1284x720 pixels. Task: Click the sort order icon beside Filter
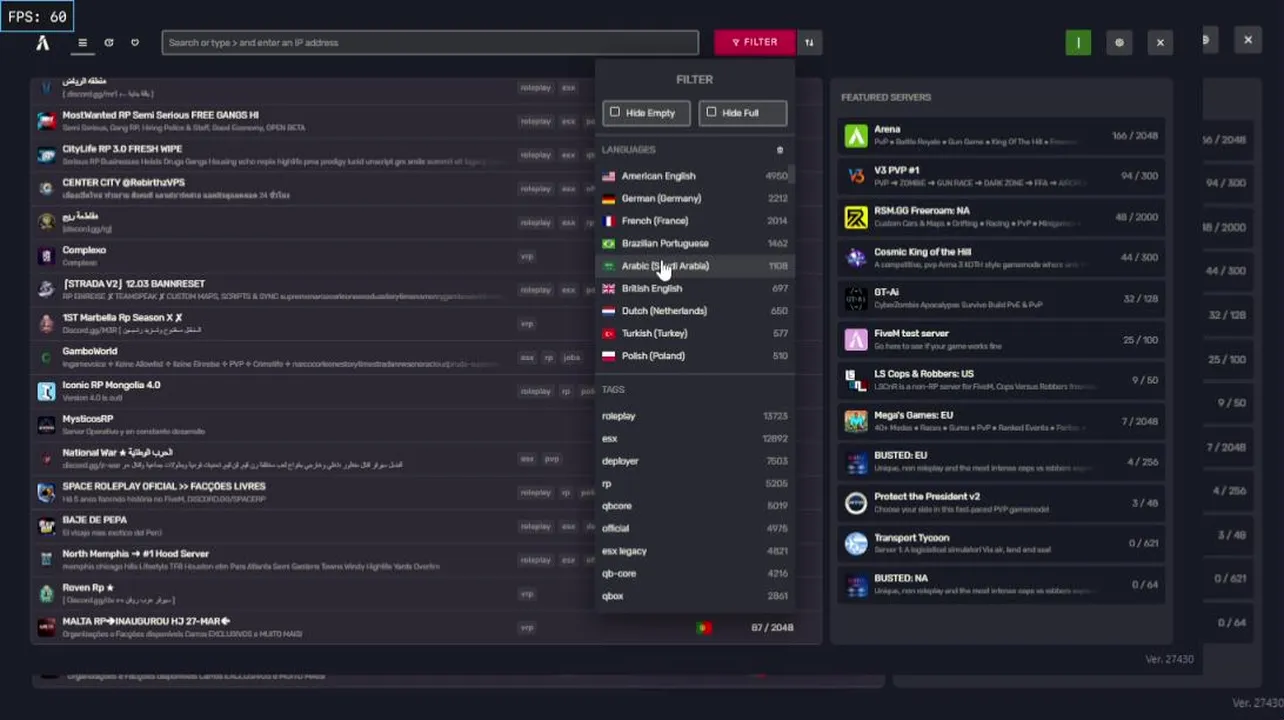coord(809,42)
